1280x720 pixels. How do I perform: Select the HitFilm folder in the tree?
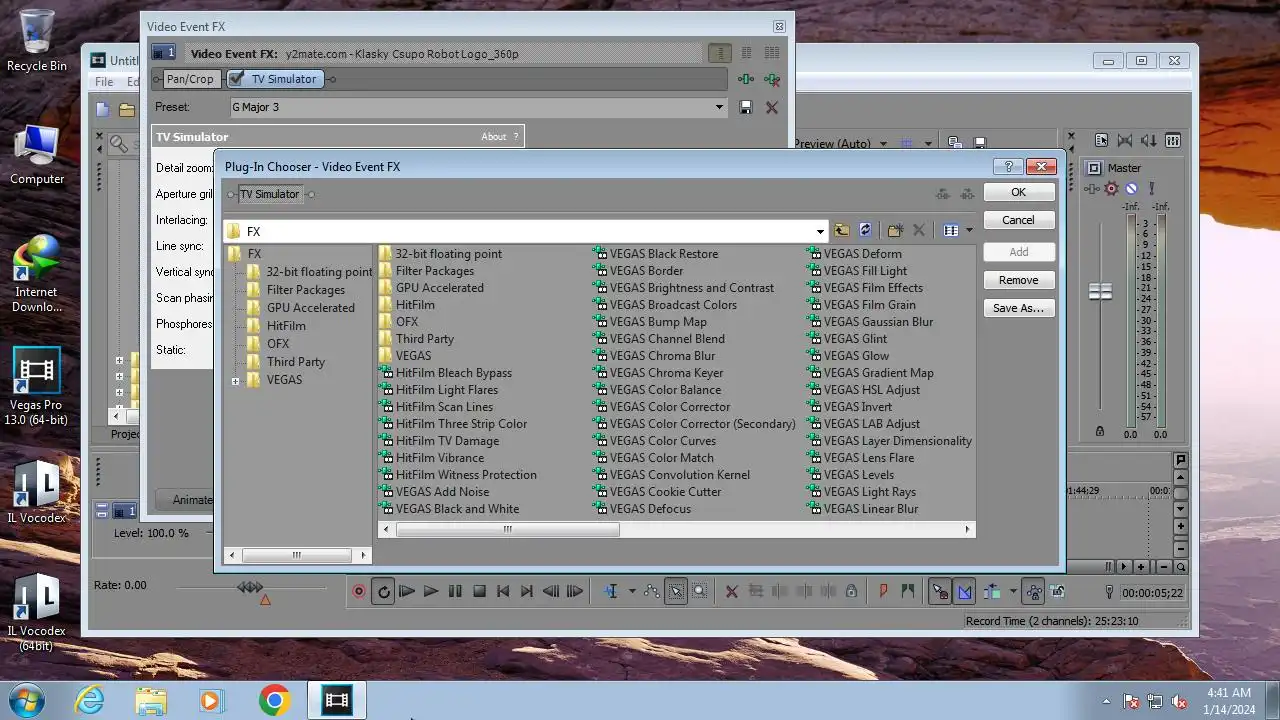click(x=286, y=326)
